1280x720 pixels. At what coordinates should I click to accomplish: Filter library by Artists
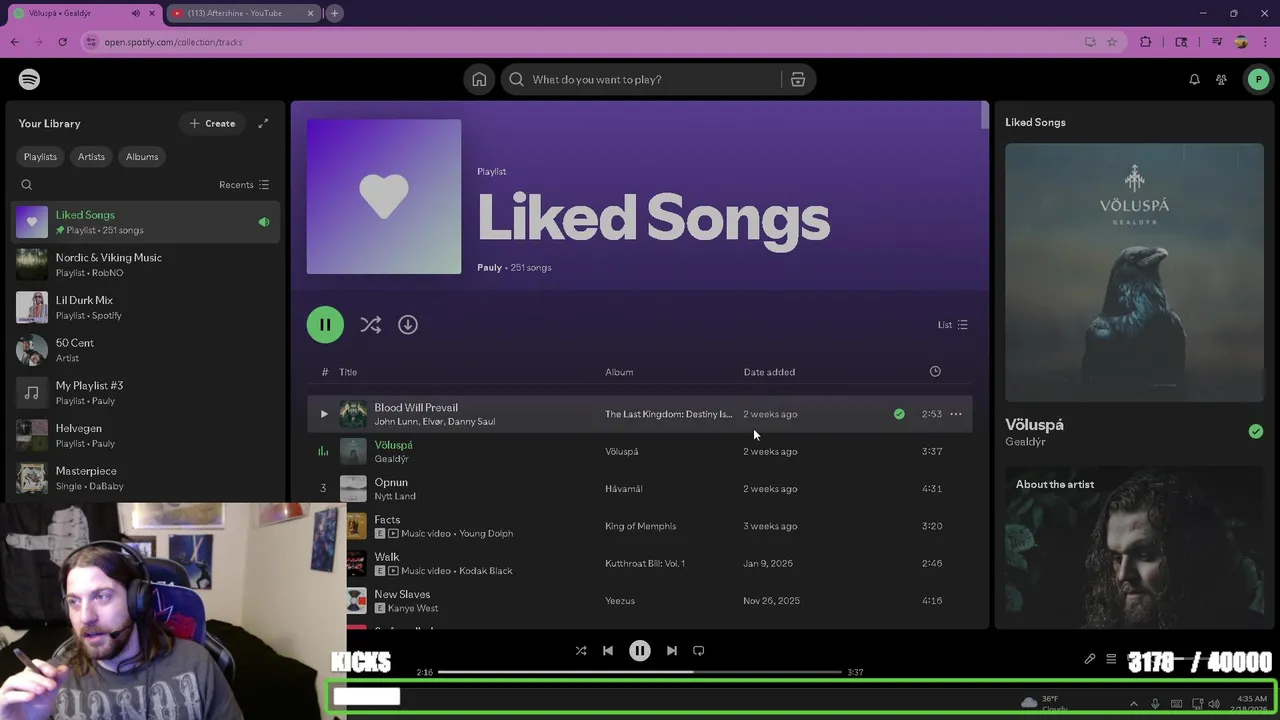[91, 157]
